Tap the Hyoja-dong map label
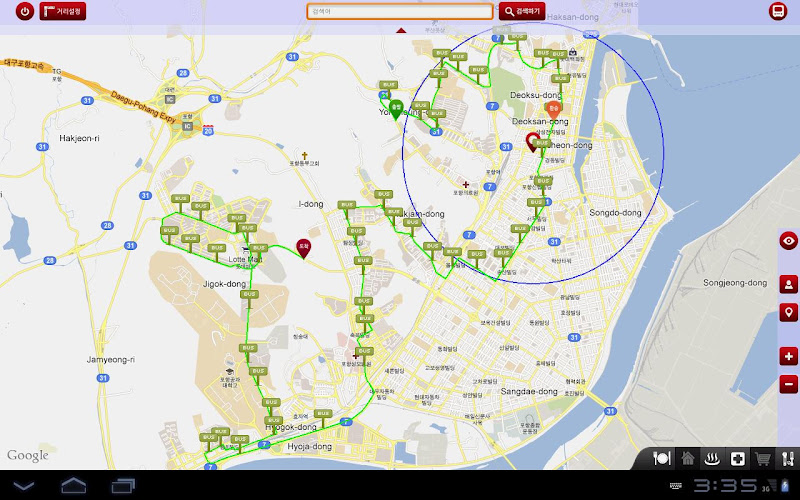800x500 pixels. pyautogui.click(x=309, y=446)
